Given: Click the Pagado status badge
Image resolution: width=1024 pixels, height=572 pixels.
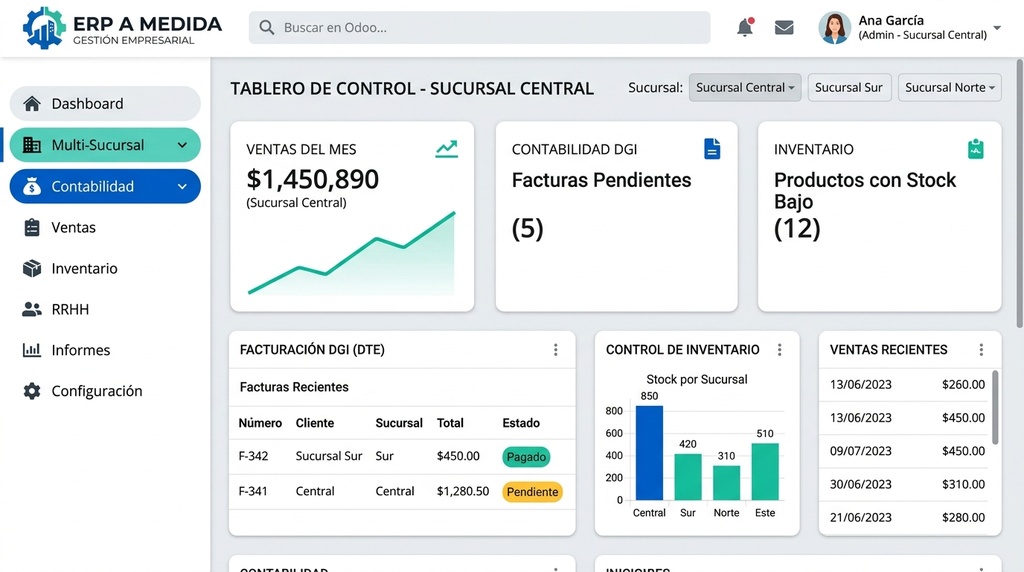Looking at the screenshot, I should 526,456.
